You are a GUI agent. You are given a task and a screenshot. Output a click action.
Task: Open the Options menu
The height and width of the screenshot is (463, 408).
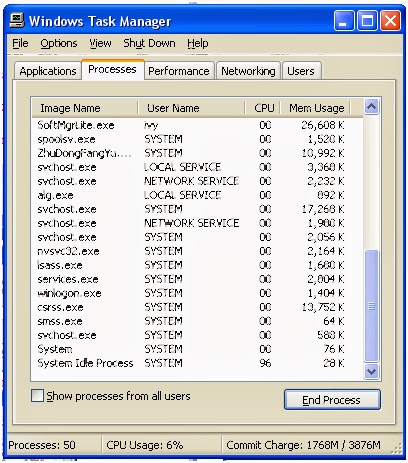[59, 43]
